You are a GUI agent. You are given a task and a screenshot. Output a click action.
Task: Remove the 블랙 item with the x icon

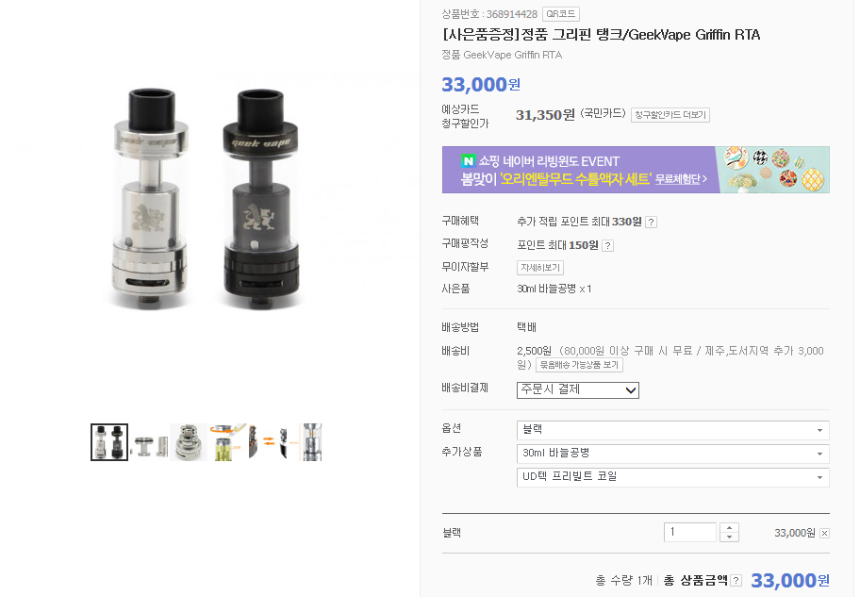click(824, 533)
